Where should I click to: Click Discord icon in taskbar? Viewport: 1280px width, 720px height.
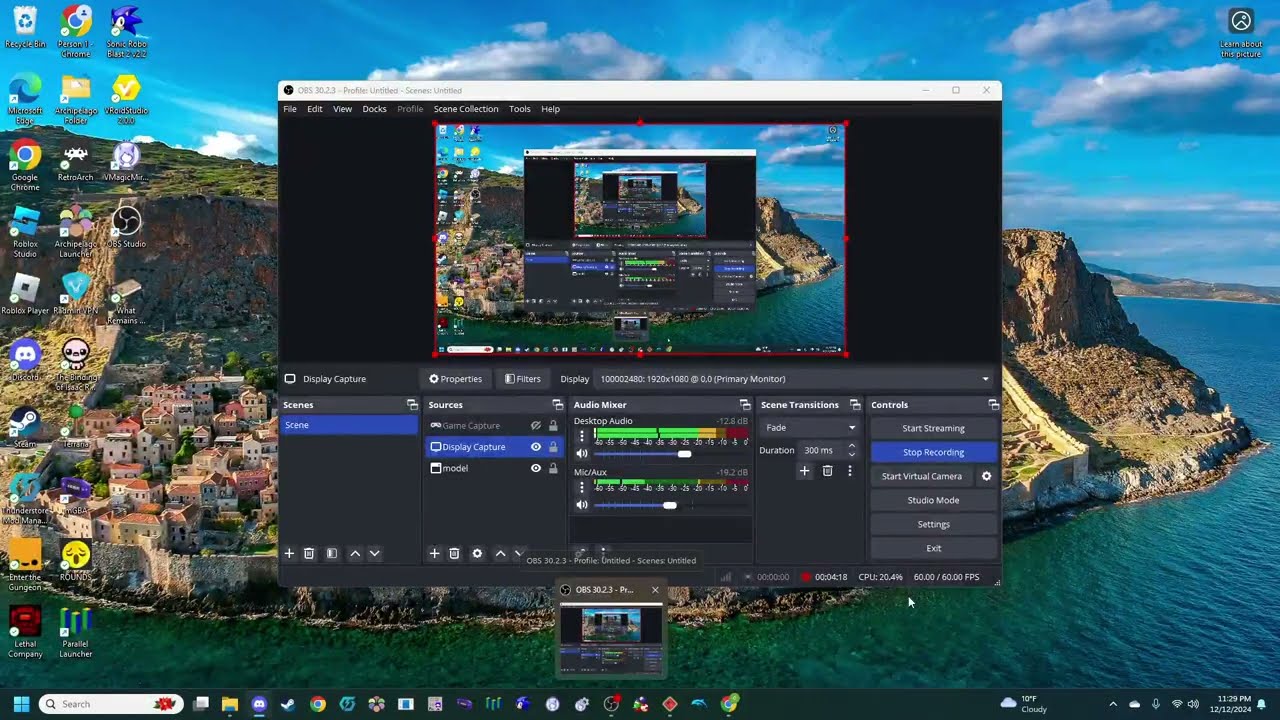[259, 704]
